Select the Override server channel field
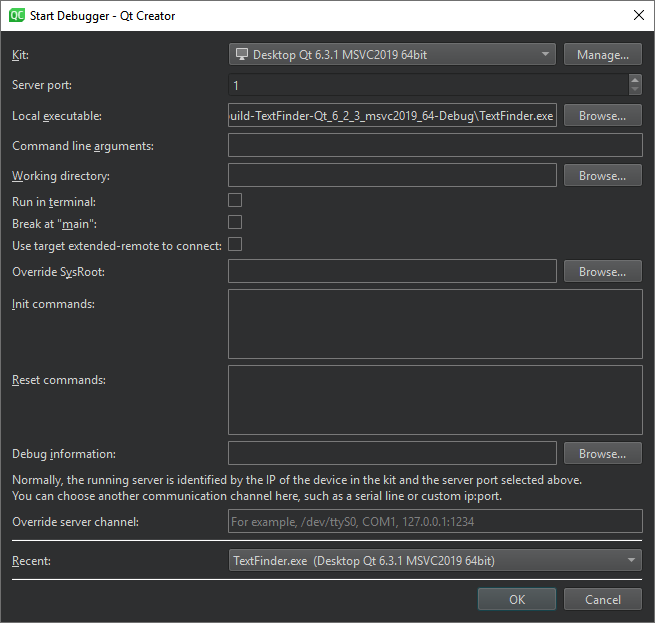This screenshot has width=655, height=623. point(435,522)
